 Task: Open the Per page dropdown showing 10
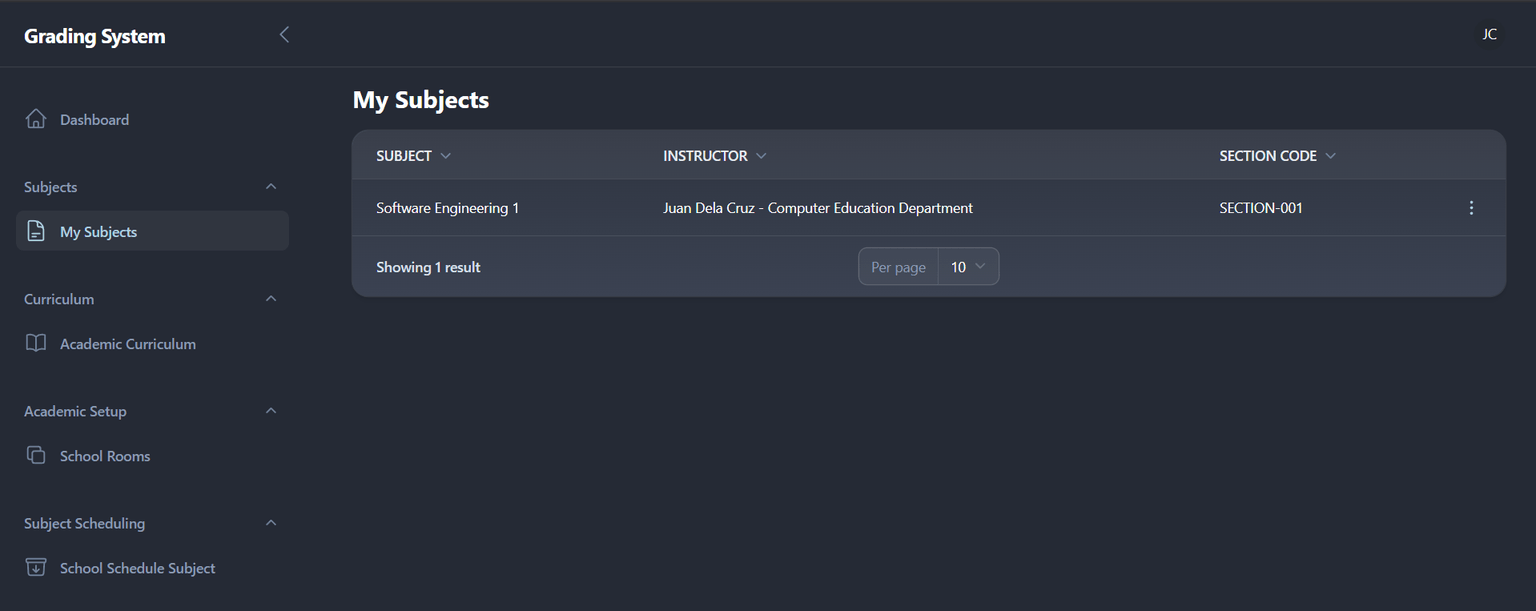click(968, 267)
